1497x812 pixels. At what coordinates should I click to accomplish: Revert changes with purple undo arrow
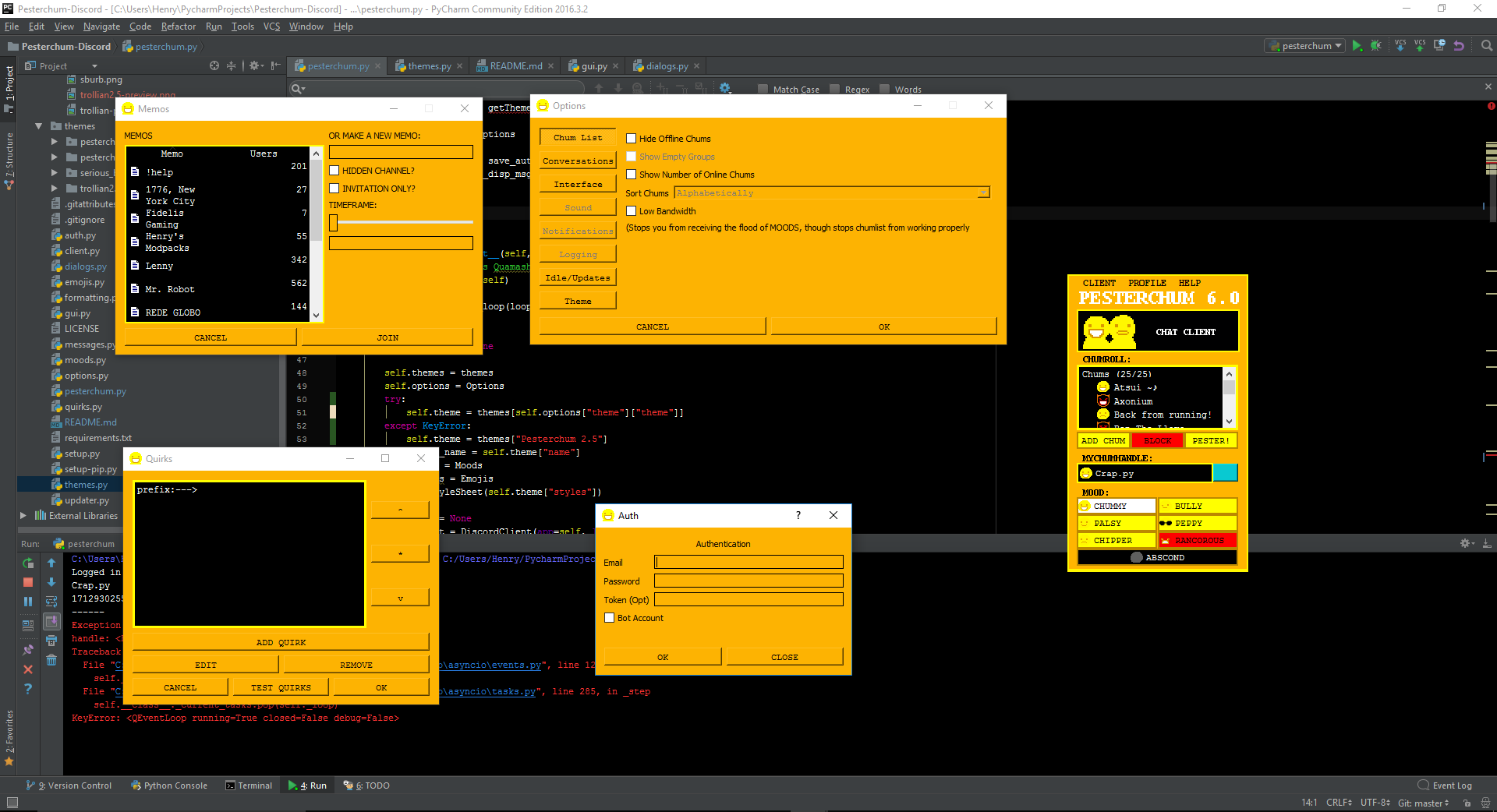click(x=1459, y=46)
